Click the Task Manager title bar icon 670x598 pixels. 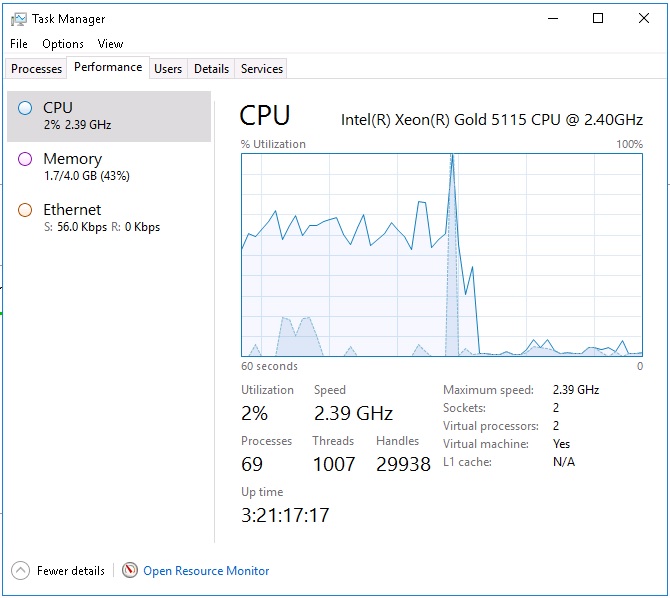(x=18, y=18)
